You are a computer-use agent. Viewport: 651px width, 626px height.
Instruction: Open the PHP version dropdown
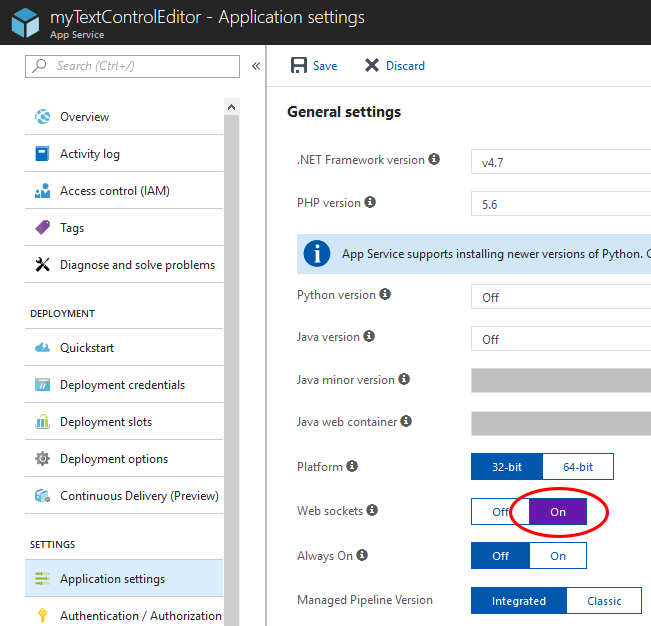click(x=561, y=203)
